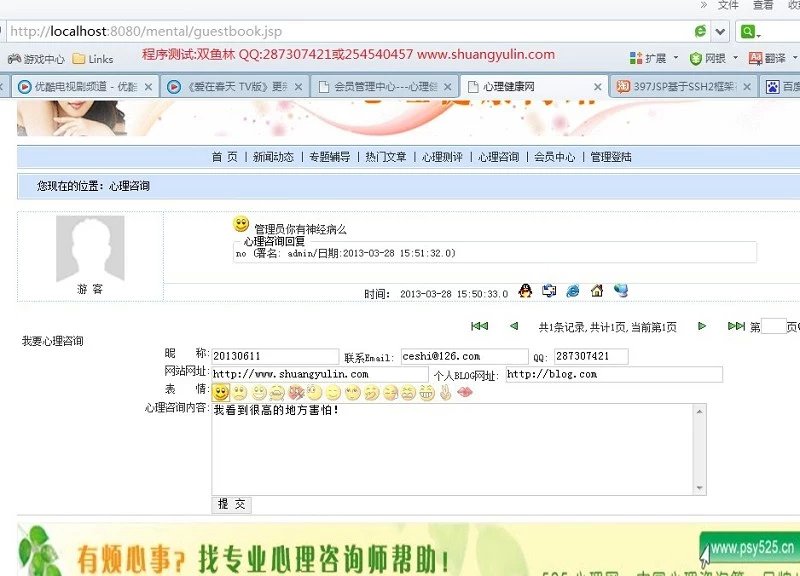Expand the 扩展 dropdown arrow
The height and width of the screenshot is (576, 800).
pos(676,58)
